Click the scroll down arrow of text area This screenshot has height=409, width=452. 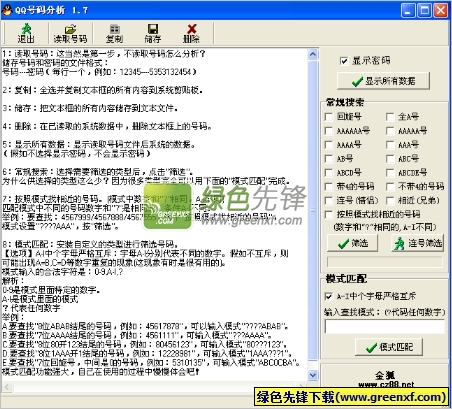(313, 375)
